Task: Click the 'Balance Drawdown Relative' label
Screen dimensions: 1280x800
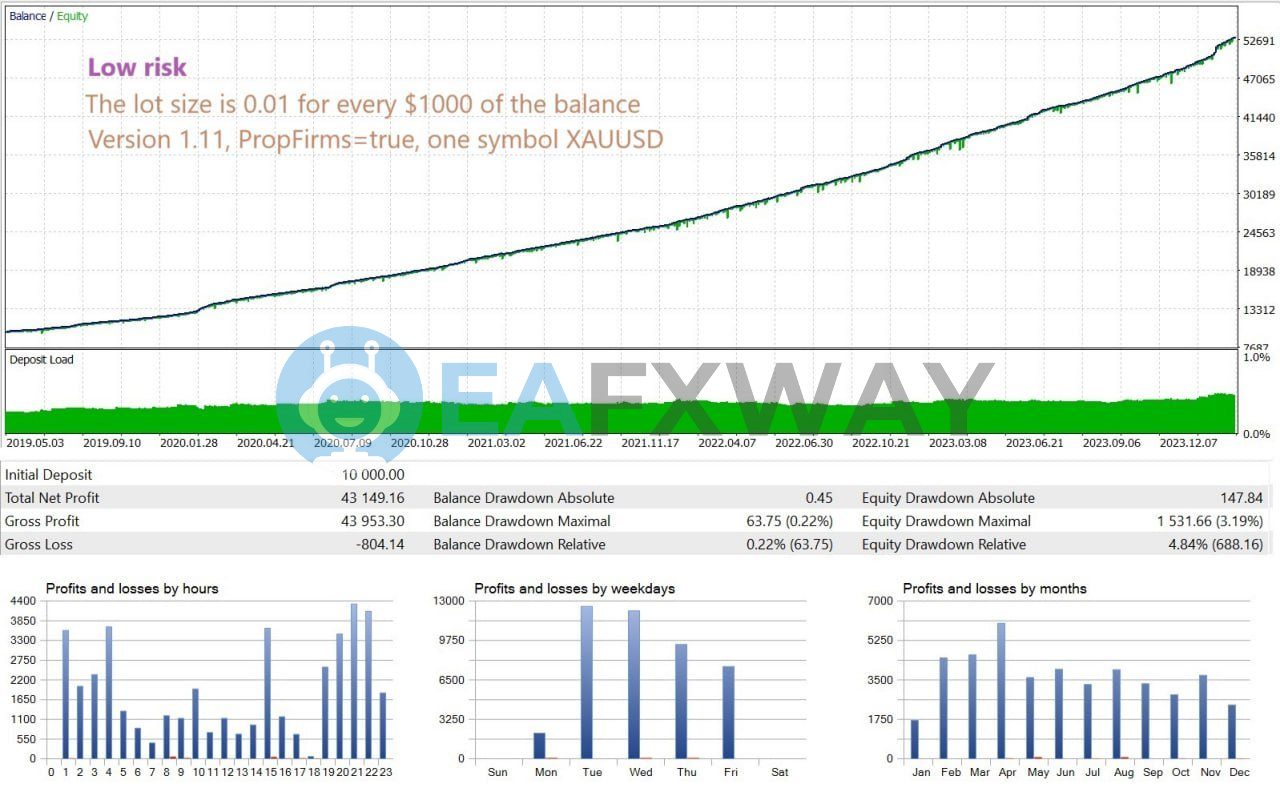Action: pyautogui.click(x=519, y=545)
